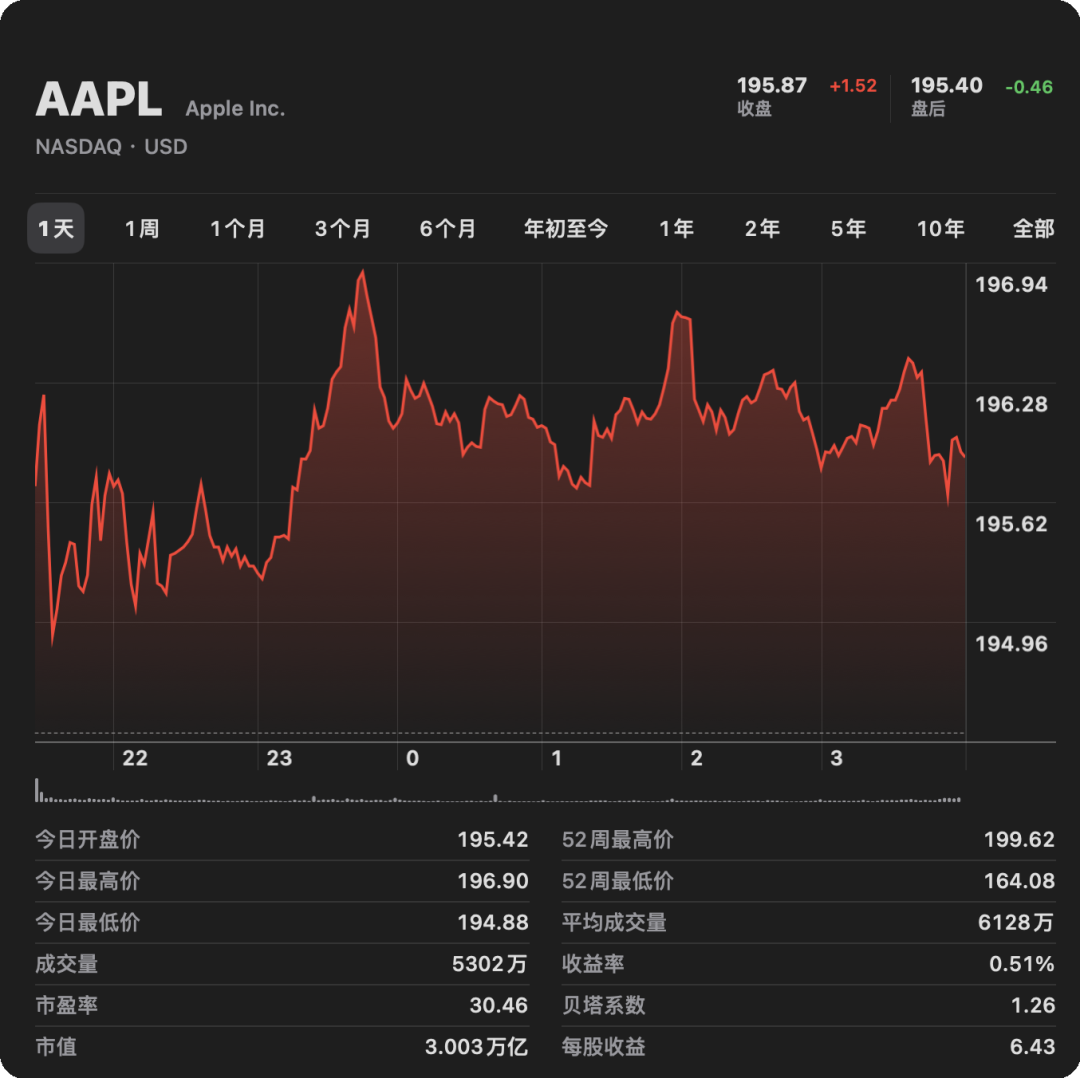Select the 1天 time range tab
This screenshot has height=1078, width=1080.
click(56, 228)
